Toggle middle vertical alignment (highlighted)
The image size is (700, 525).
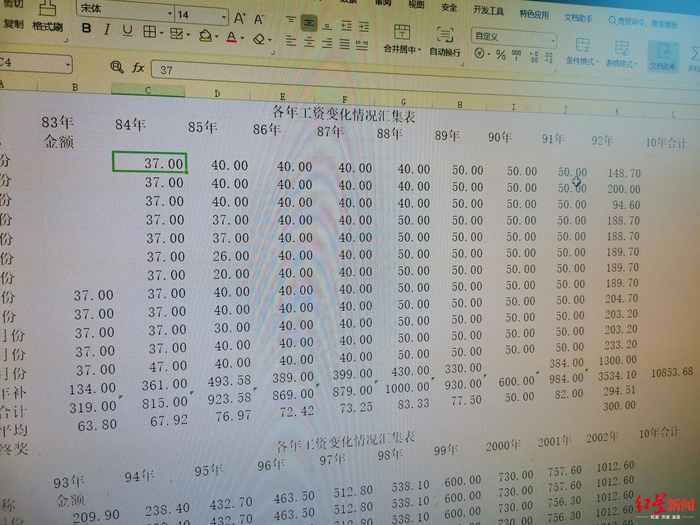tap(309, 22)
